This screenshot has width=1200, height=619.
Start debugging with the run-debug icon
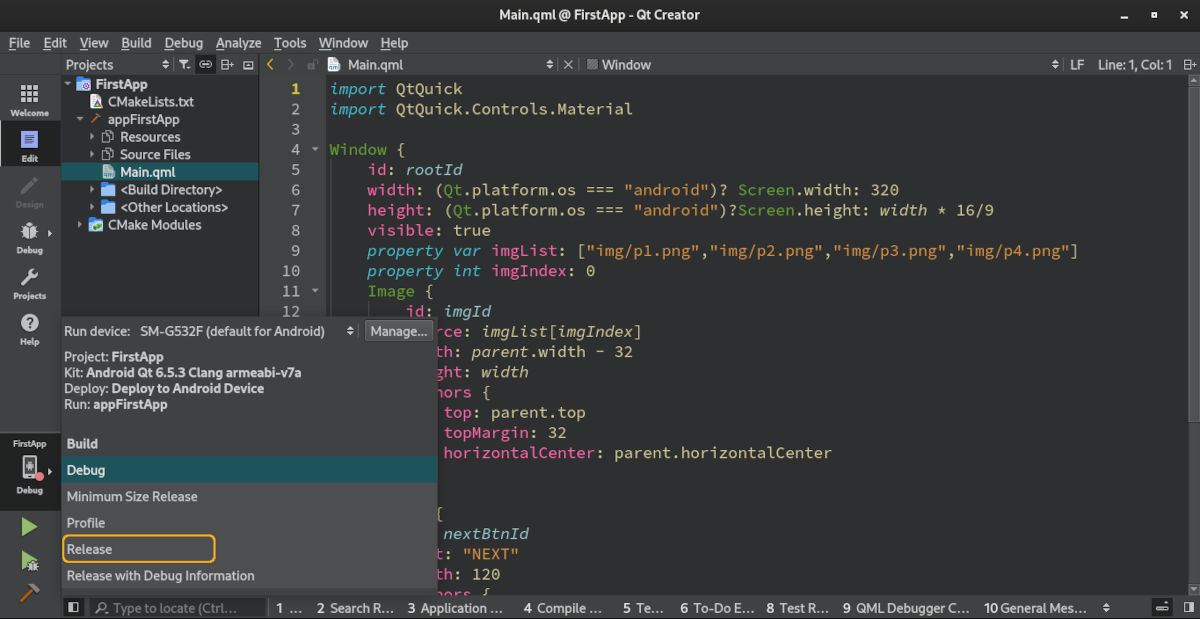click(29, 561)
